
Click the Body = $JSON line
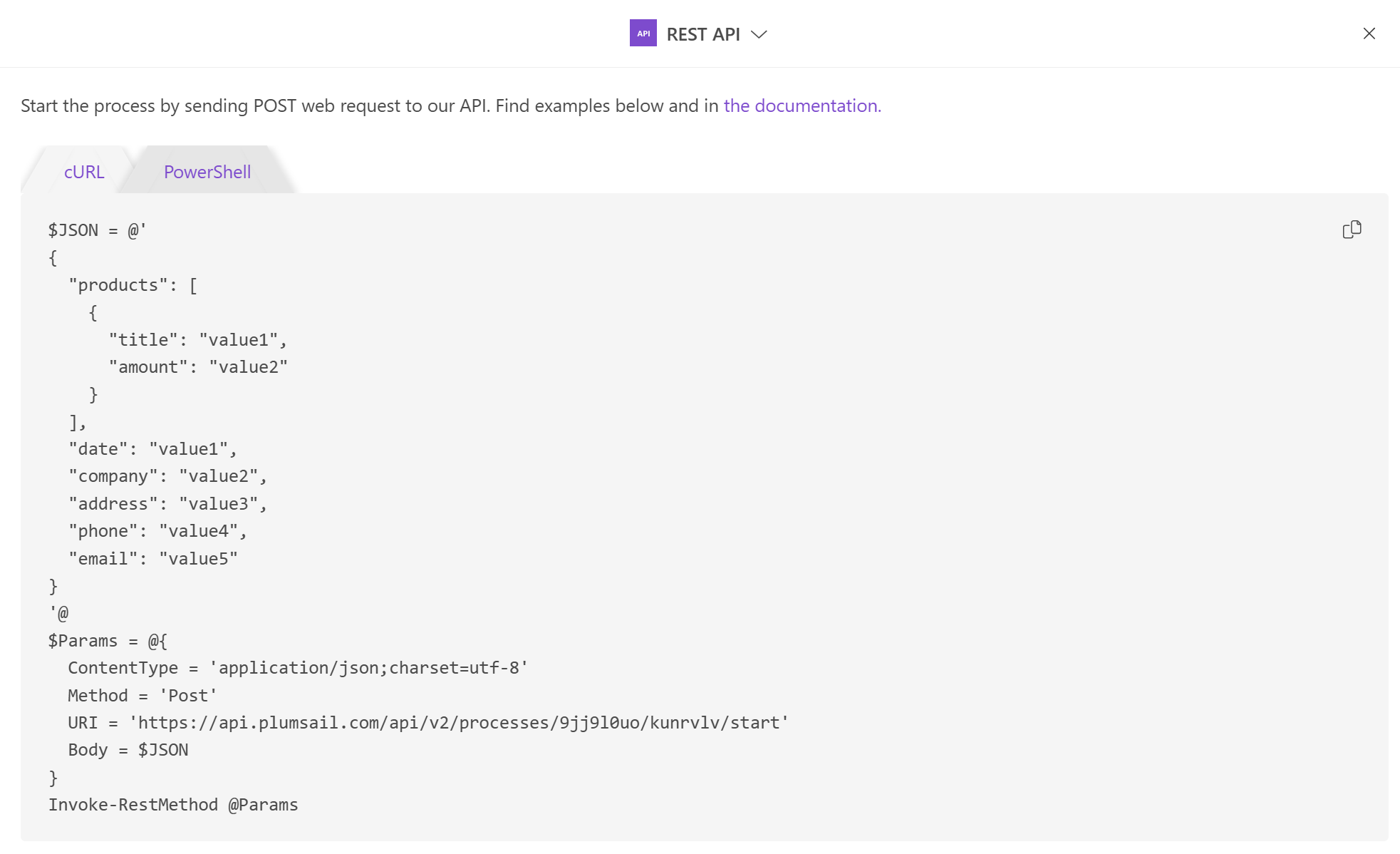click(128, 750)
